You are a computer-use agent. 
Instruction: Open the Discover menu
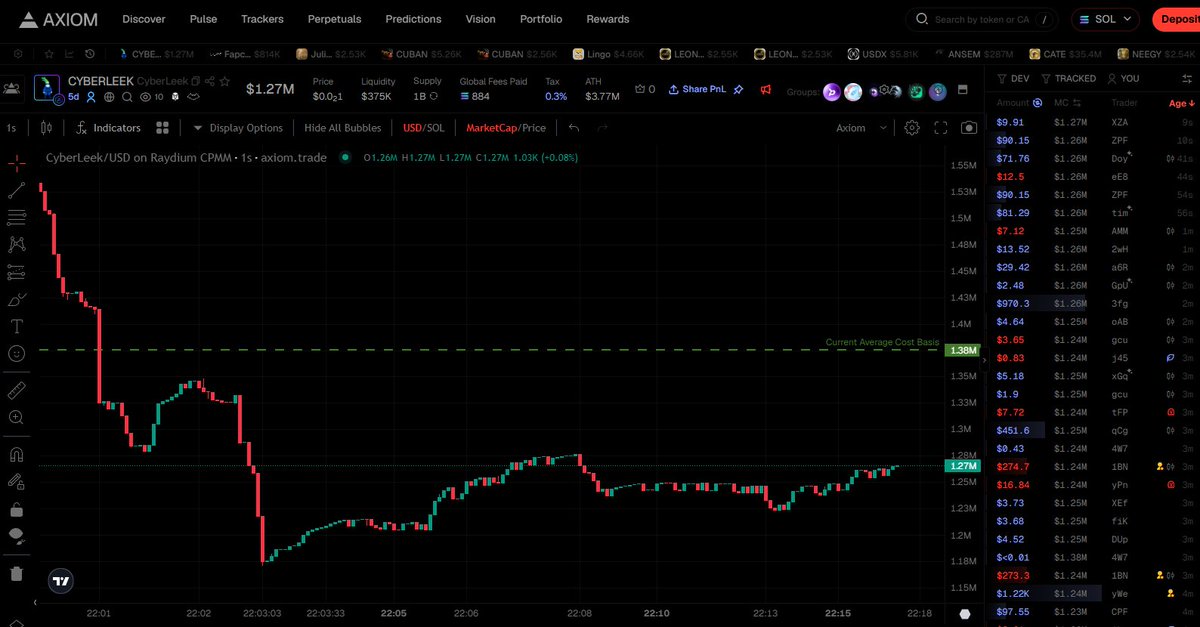click(x=144, y=19)
